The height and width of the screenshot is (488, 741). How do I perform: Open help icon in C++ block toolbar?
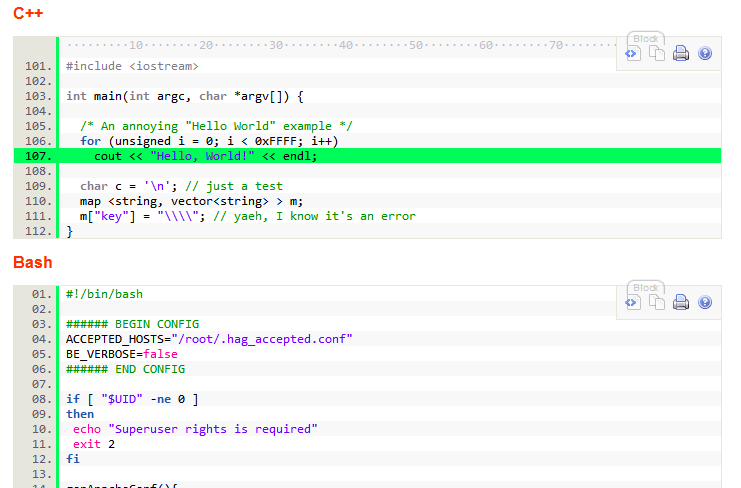705,54
